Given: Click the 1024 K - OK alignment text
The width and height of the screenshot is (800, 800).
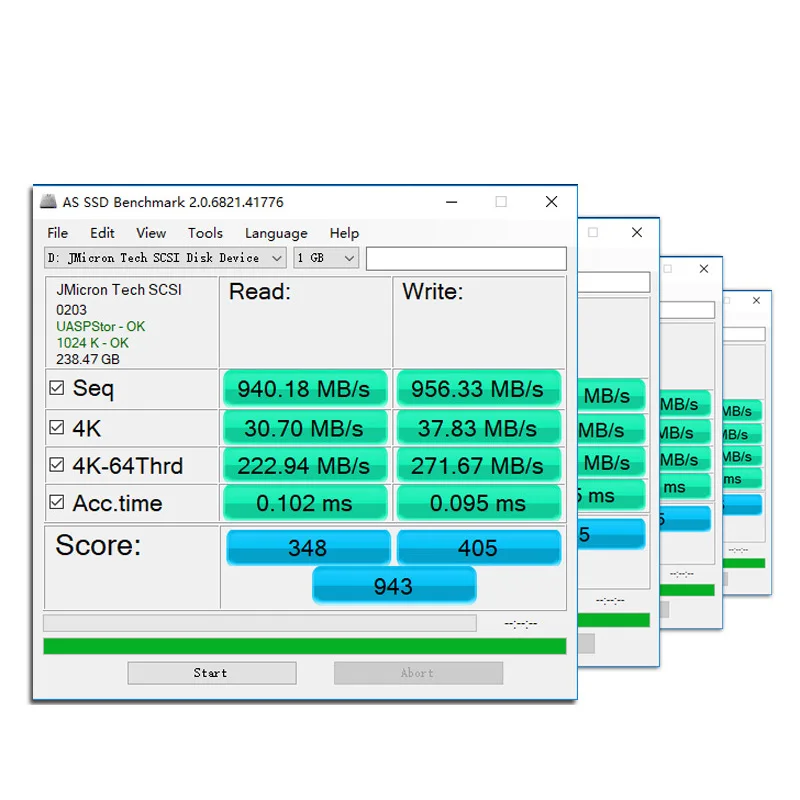Looking at the screenshot, I should [92, 343].
